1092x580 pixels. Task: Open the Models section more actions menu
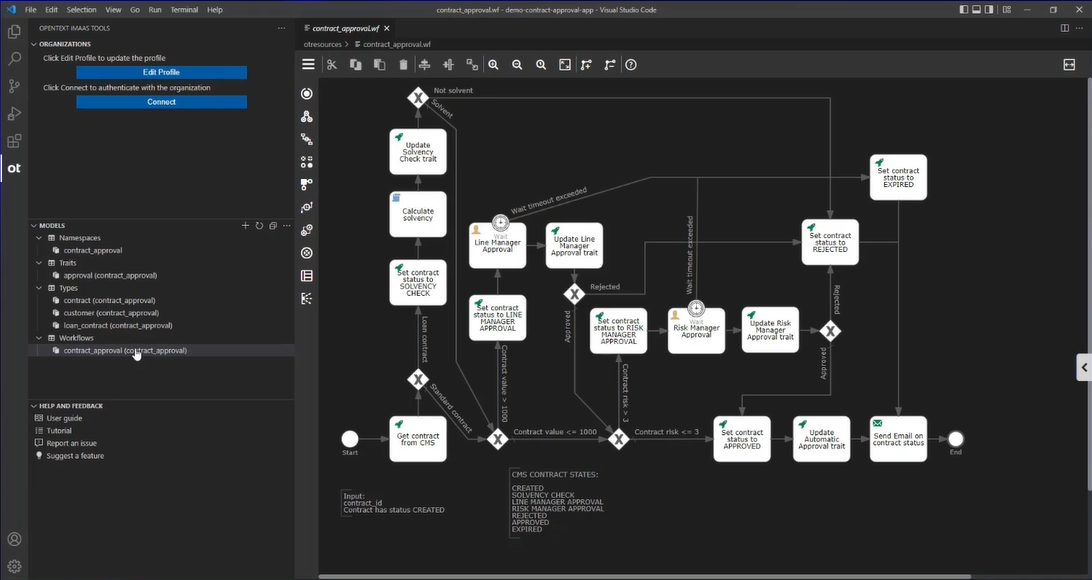pyautogui.click(x=287, y=226)
